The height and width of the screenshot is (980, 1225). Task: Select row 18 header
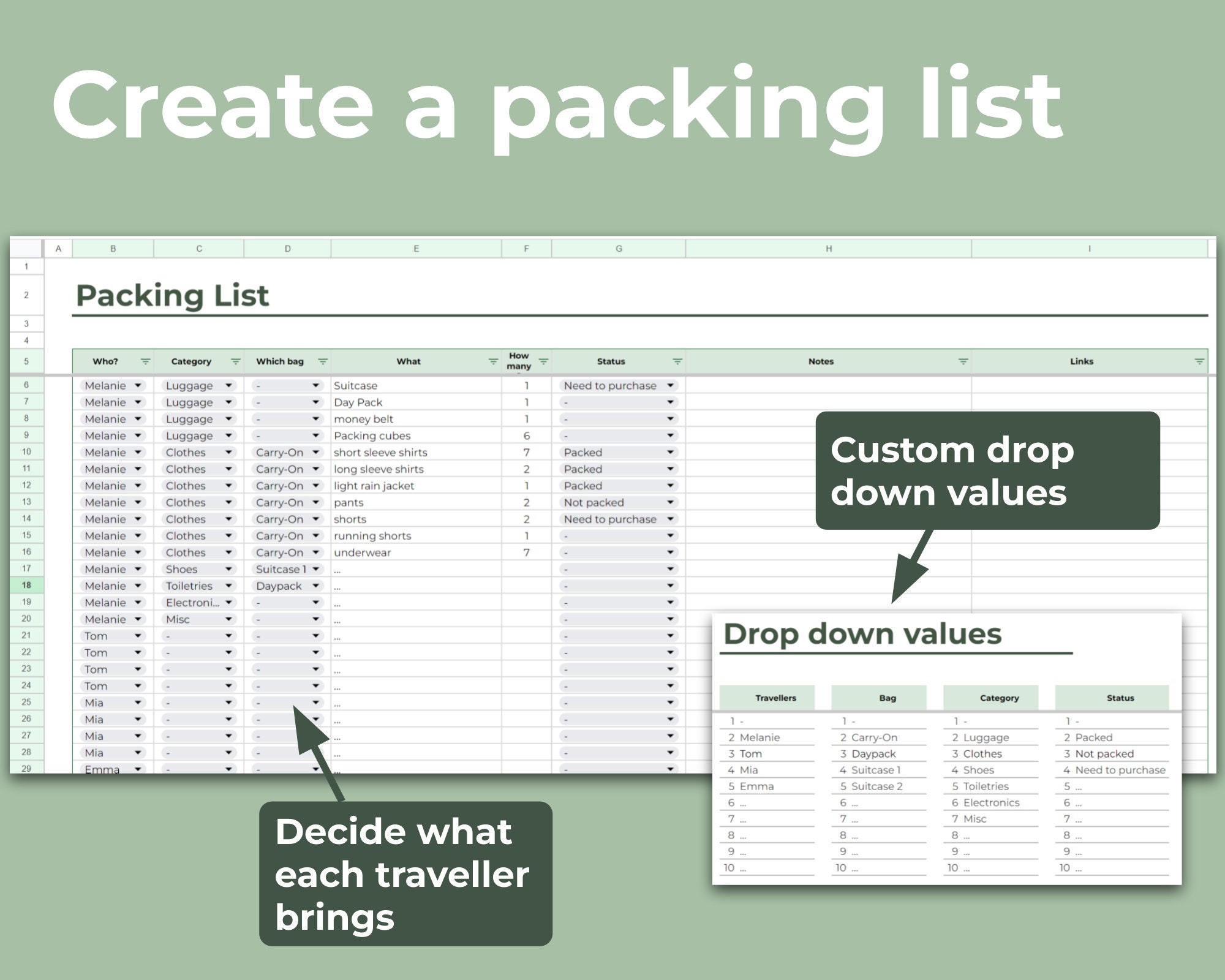point(27,586)
